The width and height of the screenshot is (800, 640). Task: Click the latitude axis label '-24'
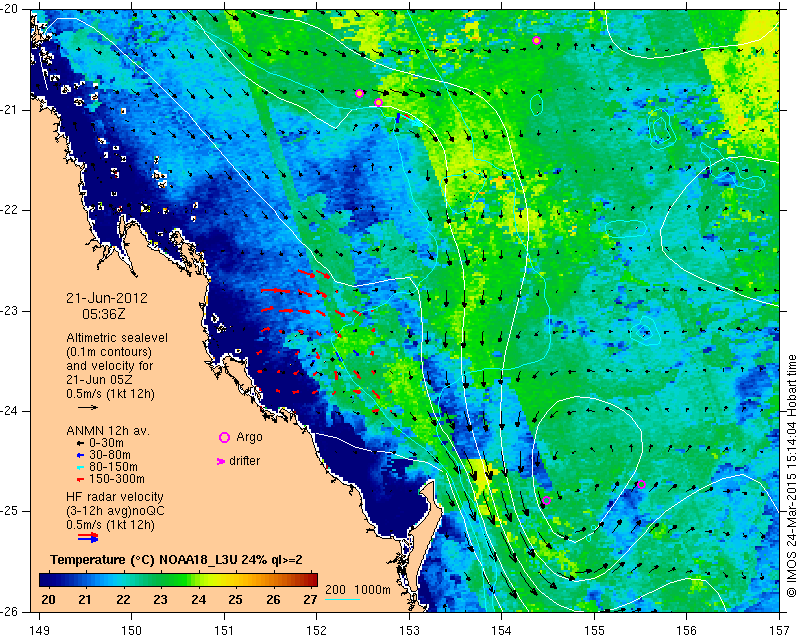(11, 411)
